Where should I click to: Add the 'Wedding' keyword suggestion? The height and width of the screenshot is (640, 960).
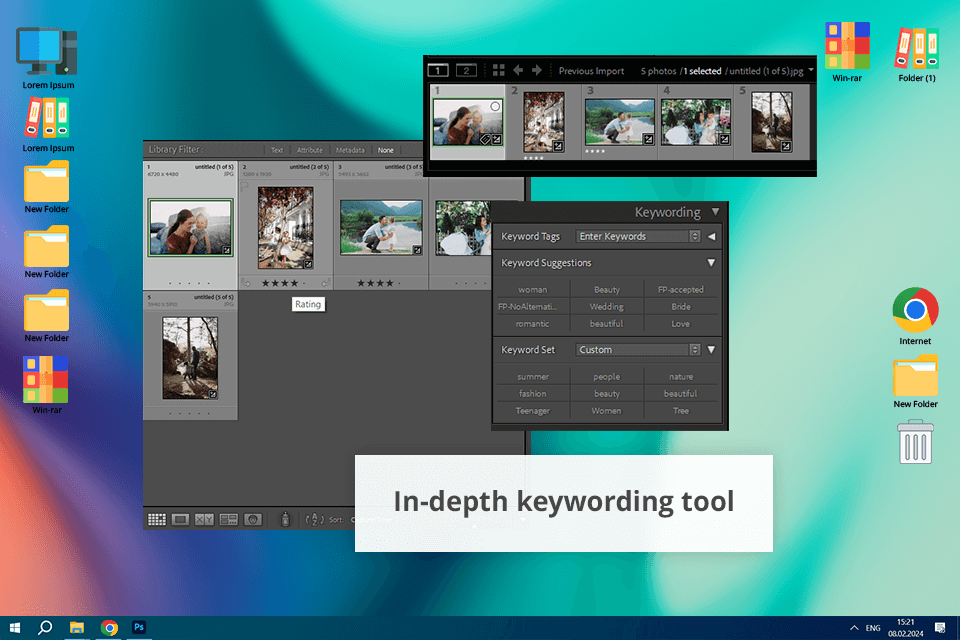click(x=606, y=307)
